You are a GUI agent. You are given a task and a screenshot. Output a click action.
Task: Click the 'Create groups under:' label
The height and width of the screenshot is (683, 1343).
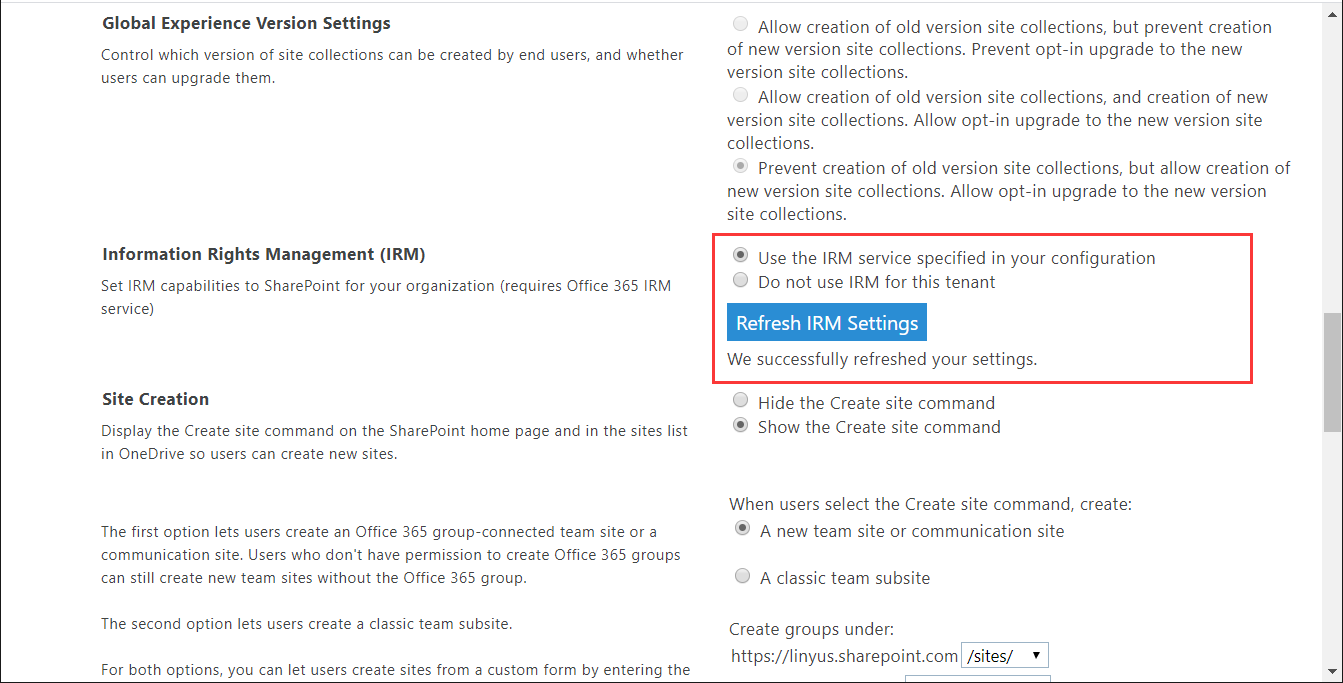tap(811, 629)
